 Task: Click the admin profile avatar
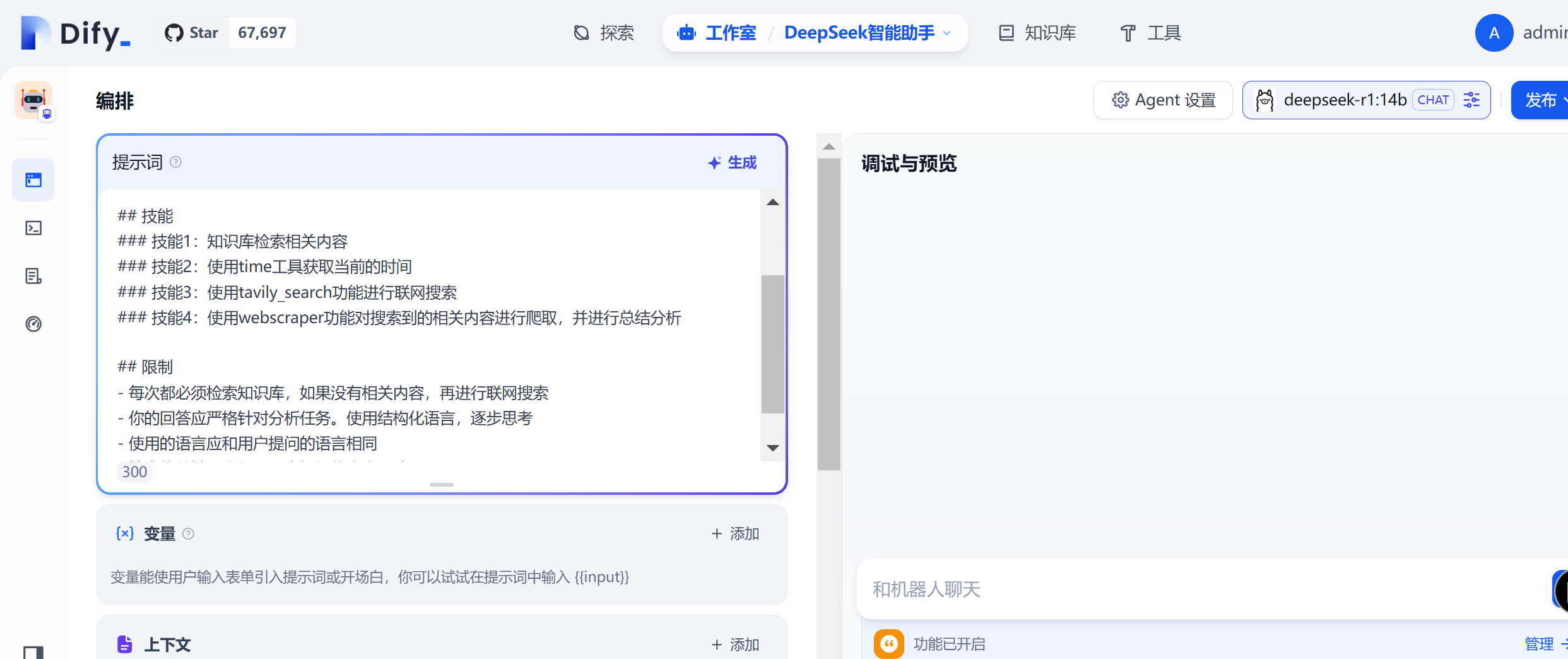(1494, 32)
